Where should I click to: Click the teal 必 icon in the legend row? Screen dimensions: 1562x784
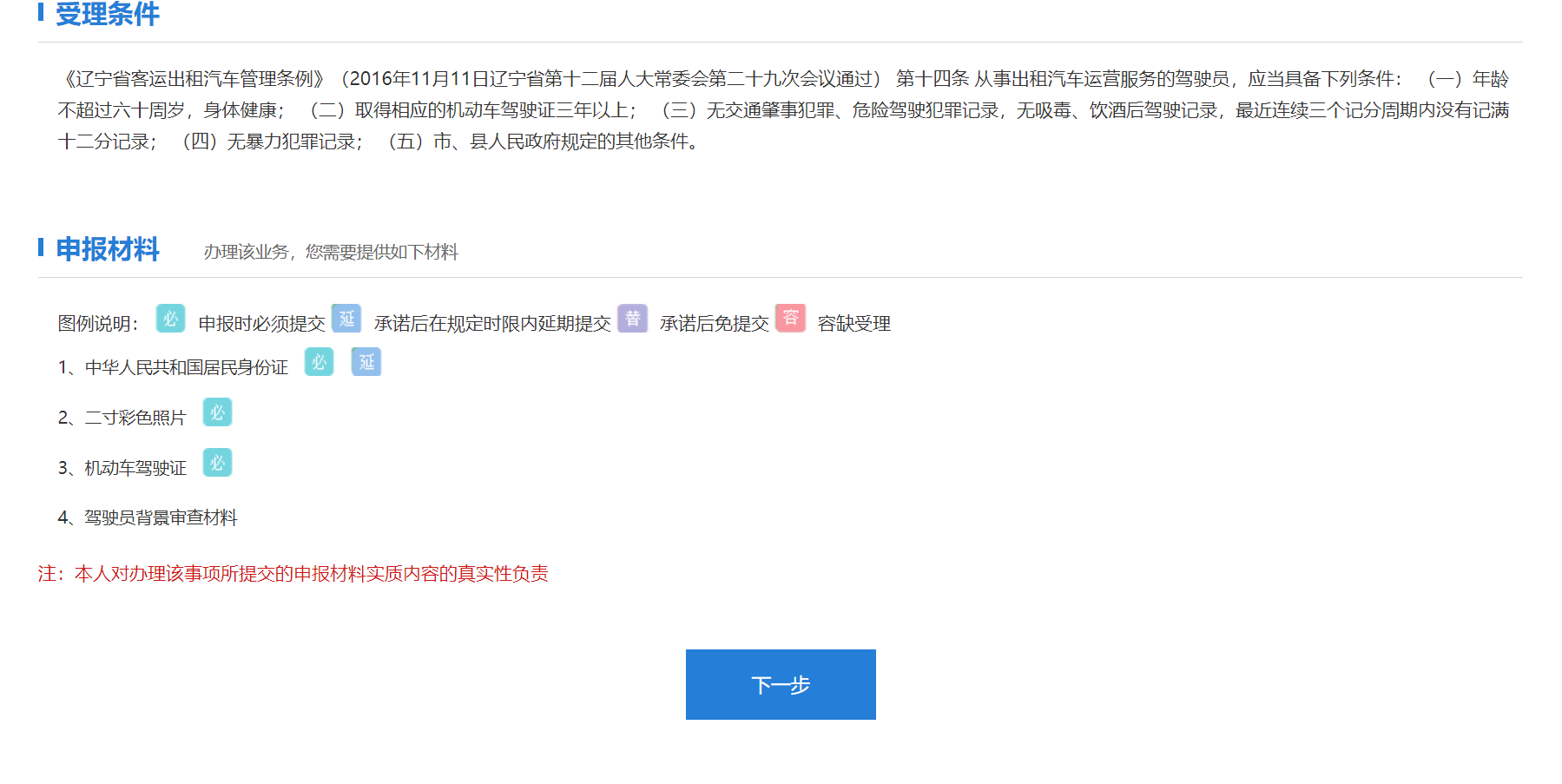tap(170, 319)
